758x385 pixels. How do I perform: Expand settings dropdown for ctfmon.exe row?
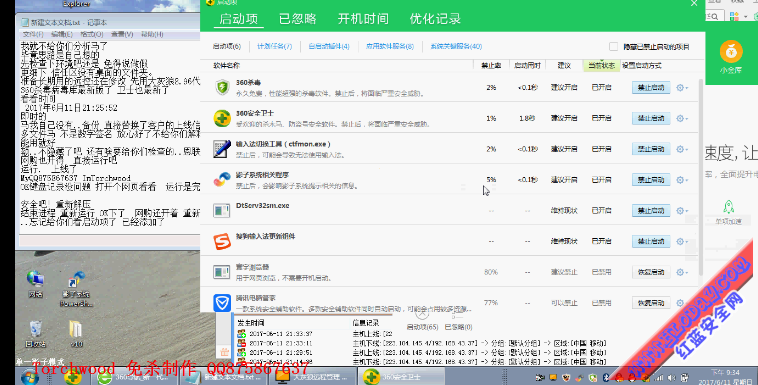[x=682, y=149]
